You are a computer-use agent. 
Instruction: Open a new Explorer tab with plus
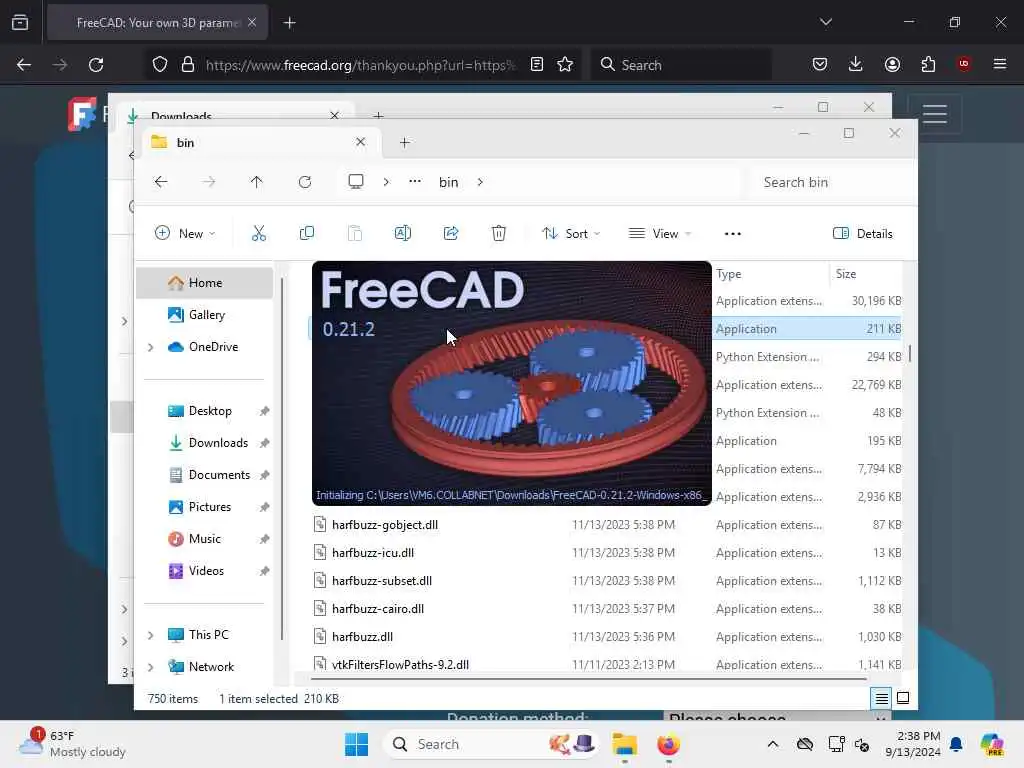pos(404,142)
